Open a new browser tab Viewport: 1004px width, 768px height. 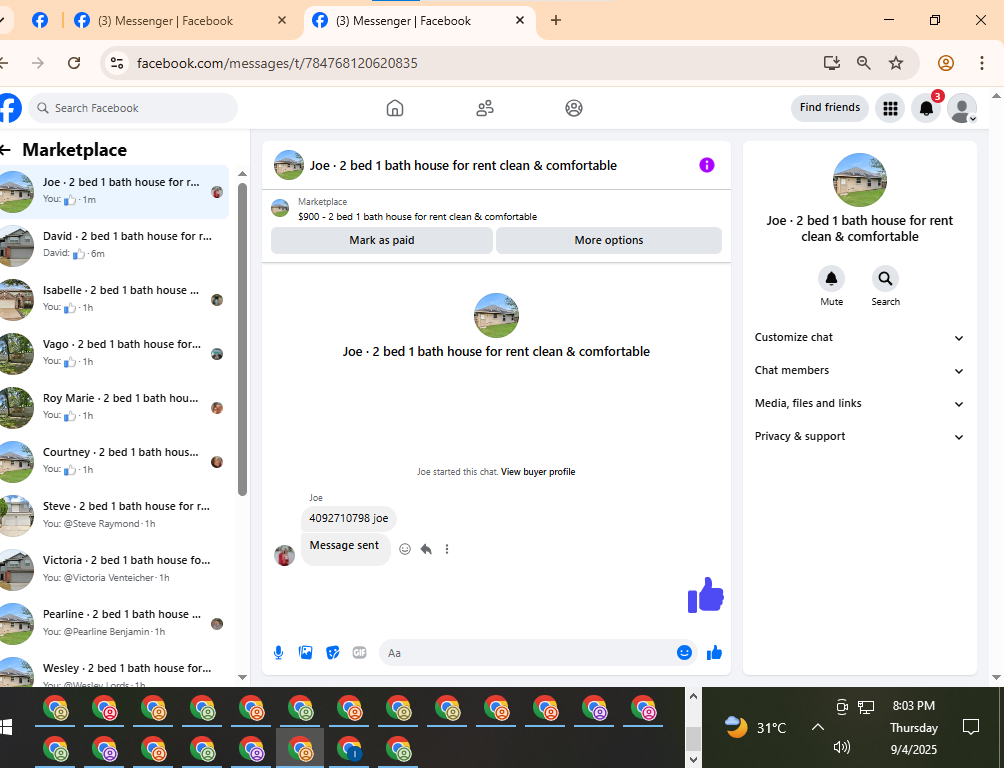(x=556, y=20)
